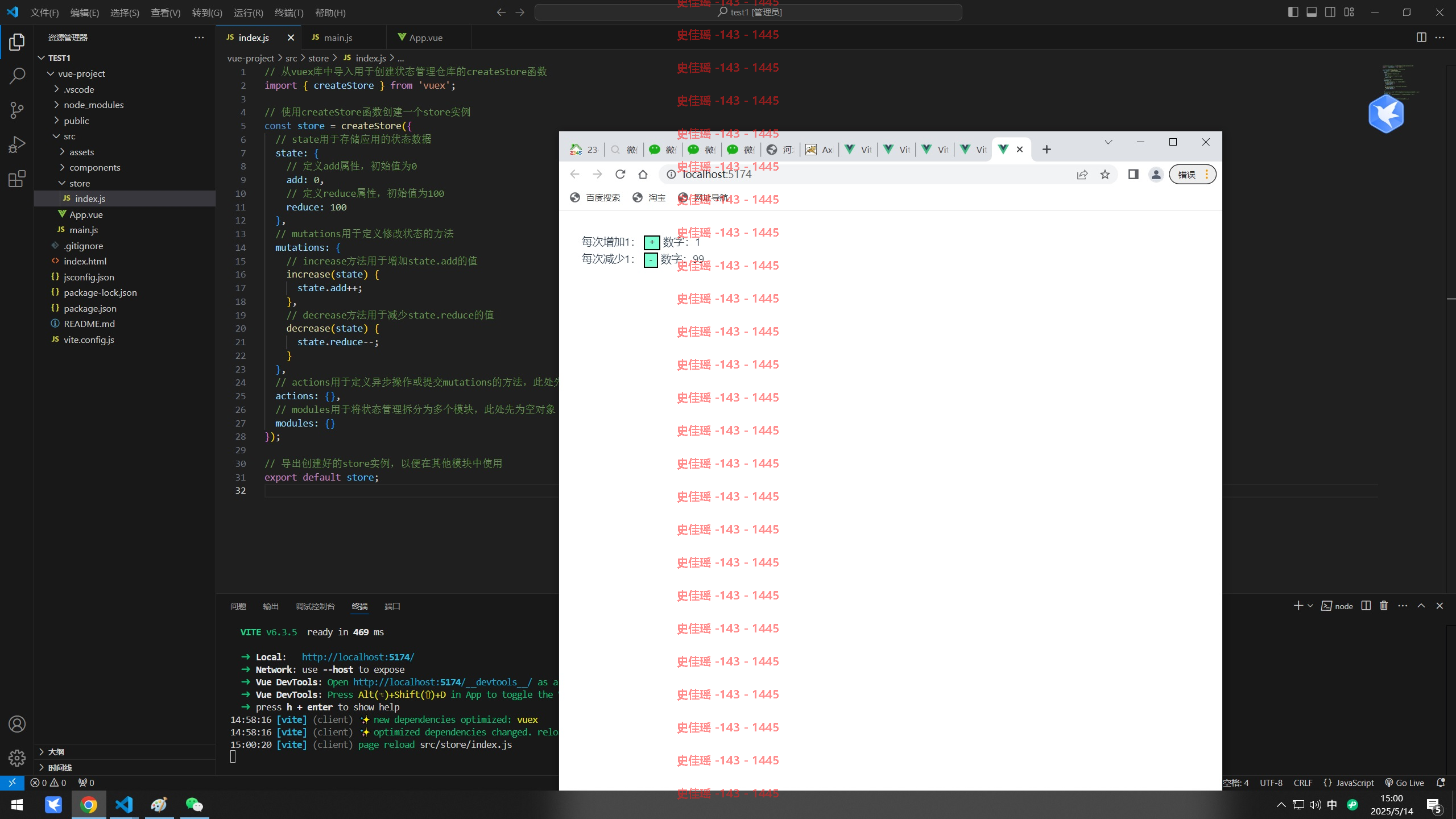Kill terminal with trash icon
The height and width of the screenshot is (819, 1456).
tap(1384, 606)
